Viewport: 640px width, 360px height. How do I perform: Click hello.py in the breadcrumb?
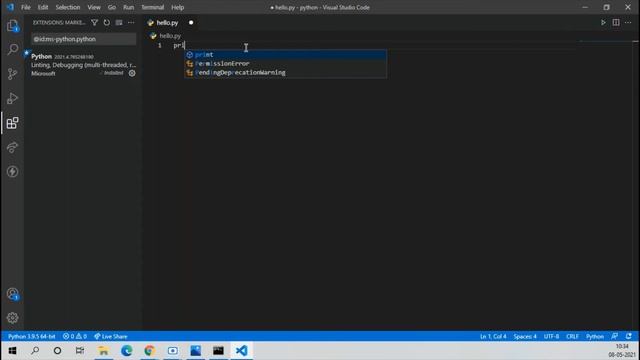(170, 36)
